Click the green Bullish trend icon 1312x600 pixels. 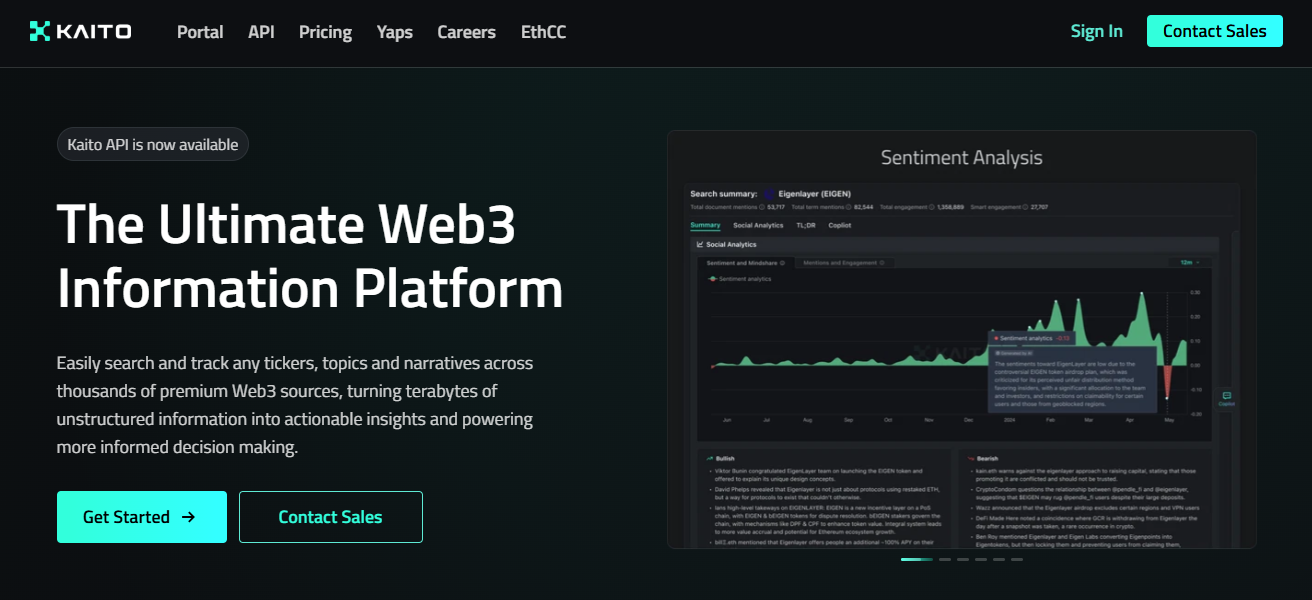(709, 459)
